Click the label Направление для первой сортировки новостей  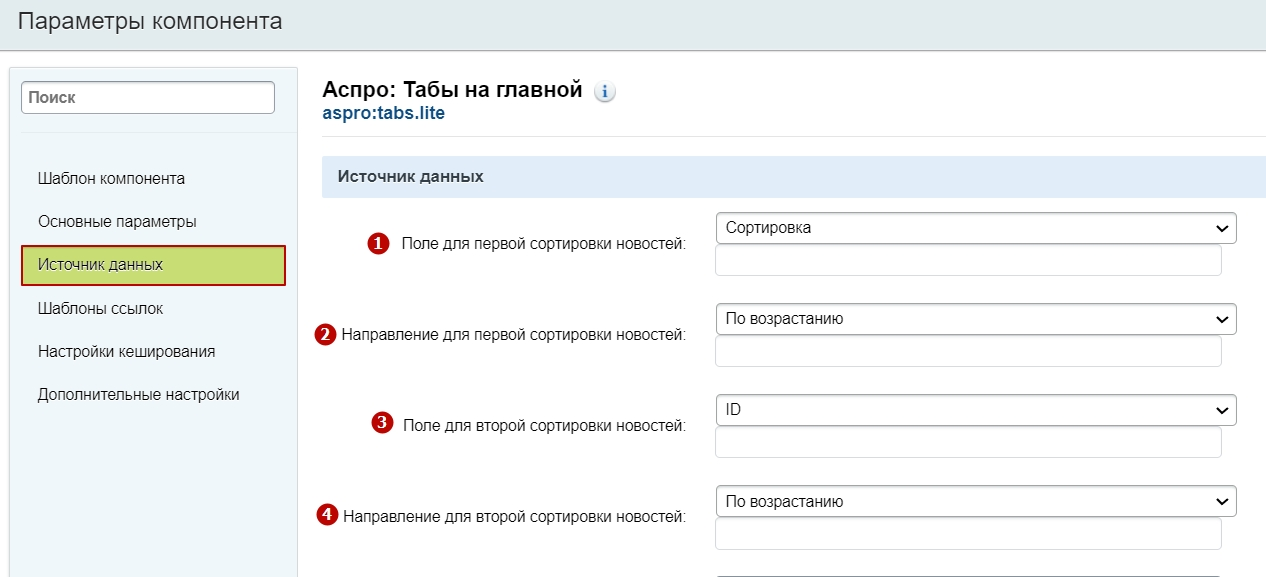[x=514, y=335]
